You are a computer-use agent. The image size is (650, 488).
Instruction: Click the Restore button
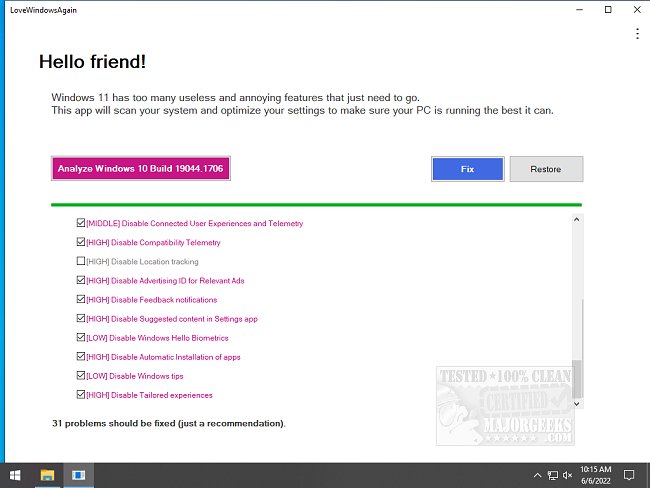tap(546, 169)
